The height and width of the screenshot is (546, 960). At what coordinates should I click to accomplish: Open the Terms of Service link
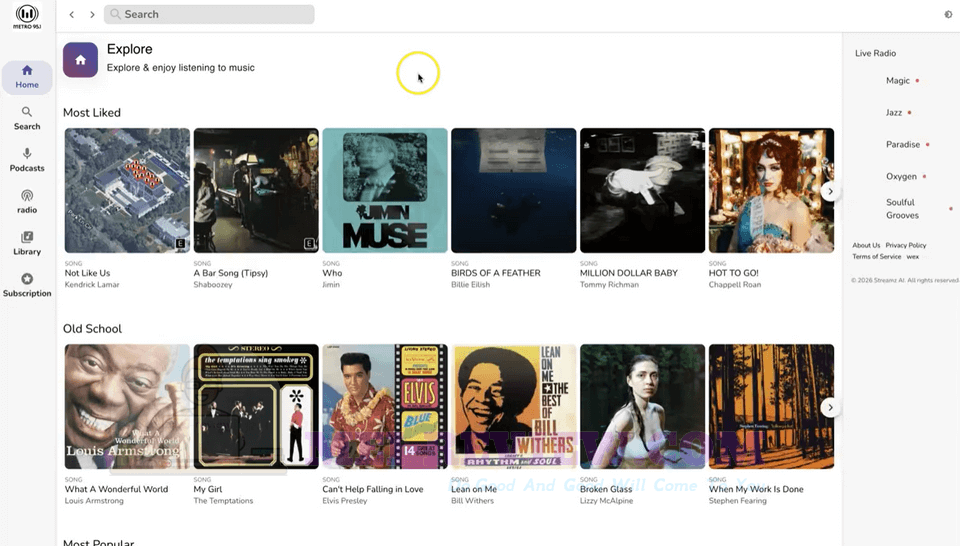coord(877,256)
